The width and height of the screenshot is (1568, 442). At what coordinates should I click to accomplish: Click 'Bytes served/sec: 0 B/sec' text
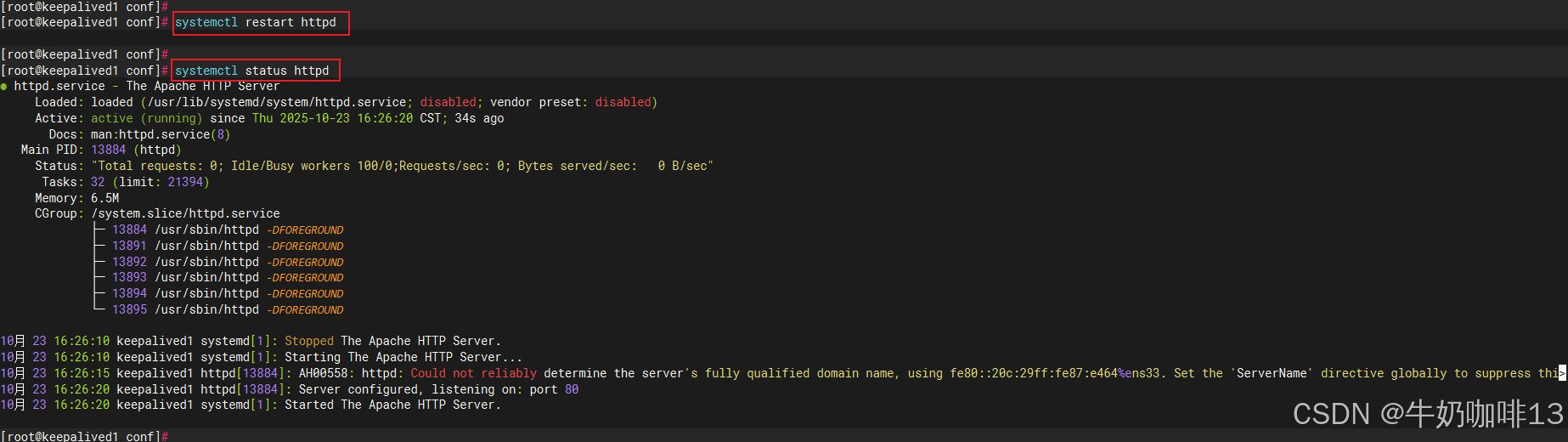[x=612, y=166]
